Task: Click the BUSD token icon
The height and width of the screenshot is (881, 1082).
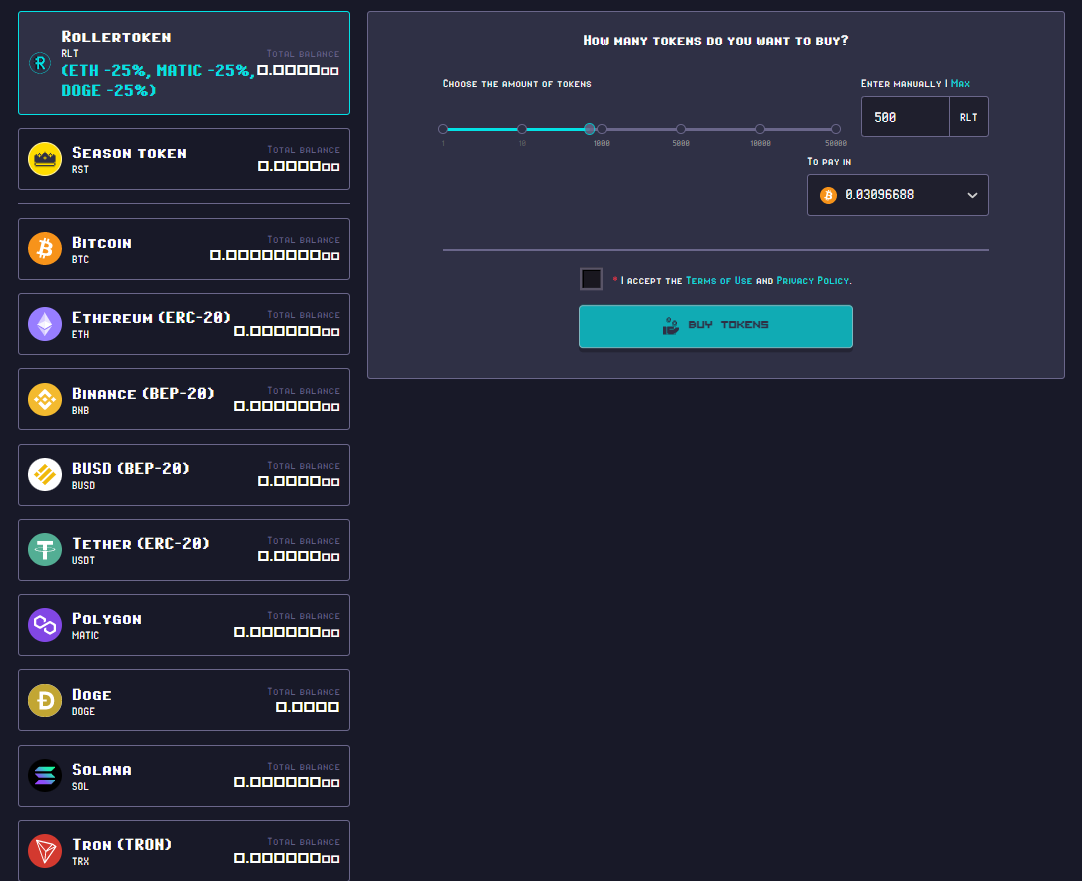Action: pyautogui.click(x=44, y=474)
